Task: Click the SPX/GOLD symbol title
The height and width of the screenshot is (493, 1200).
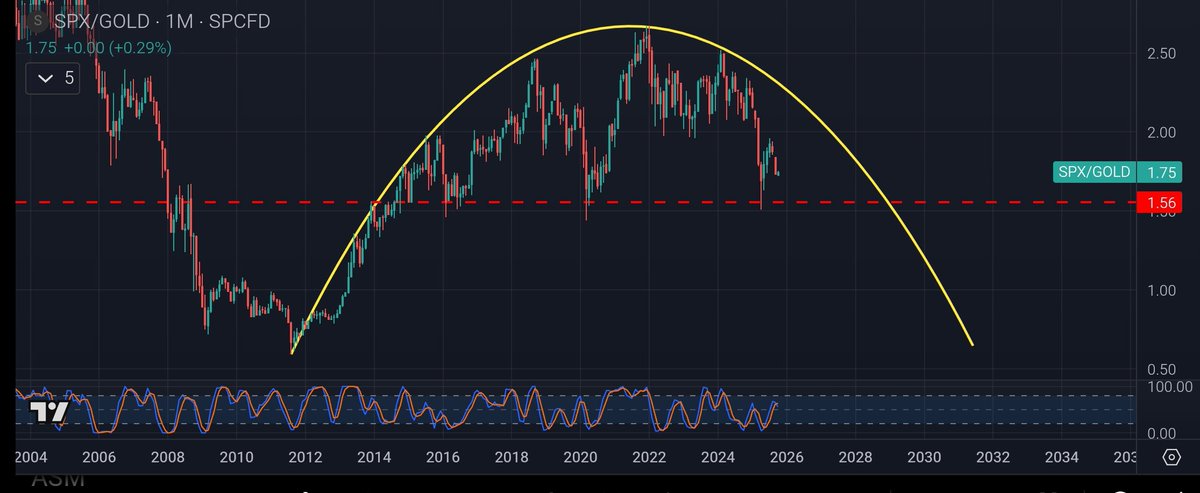Action: [101, 20]
